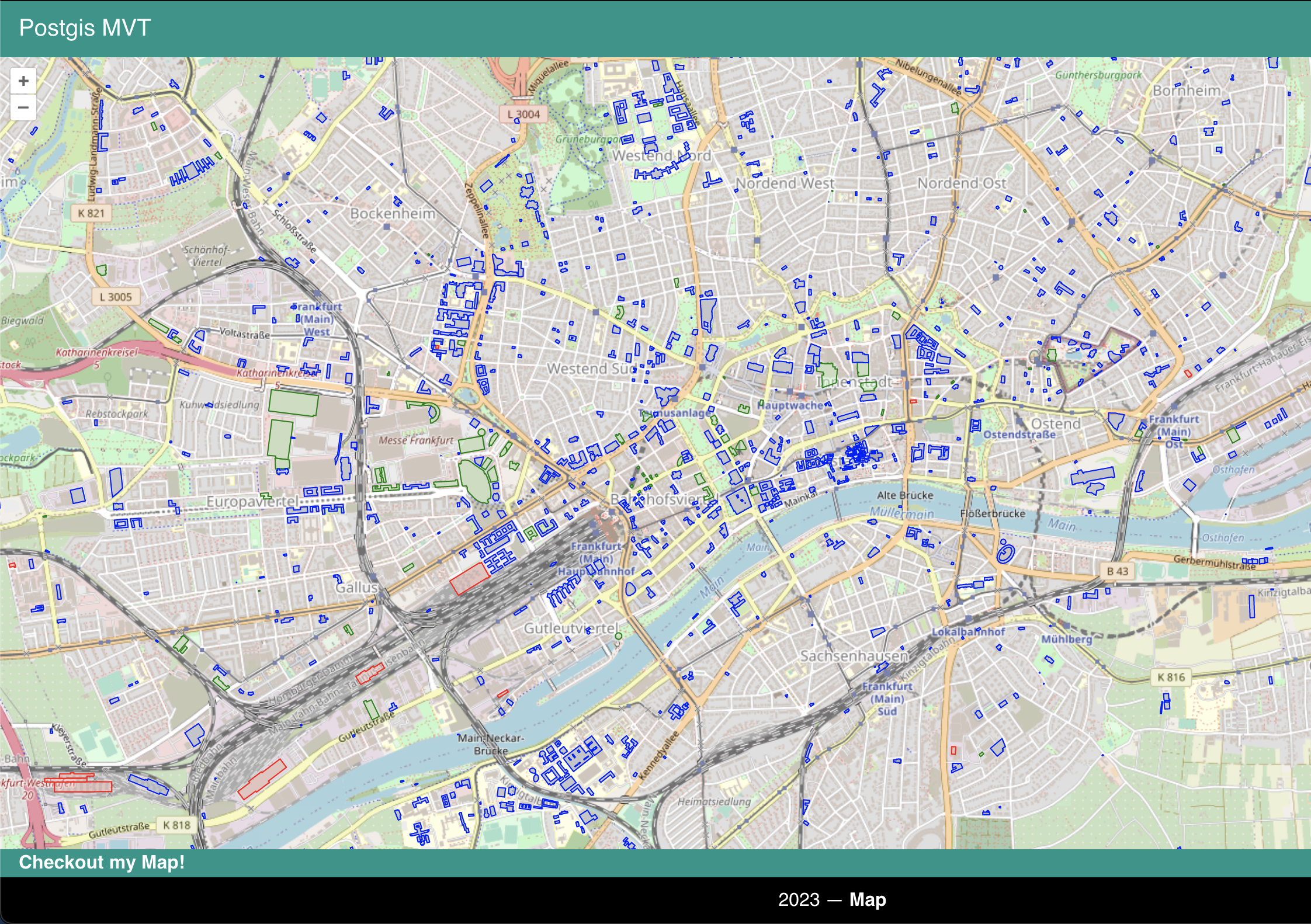Click the K 818 road shield

[176, 825]
